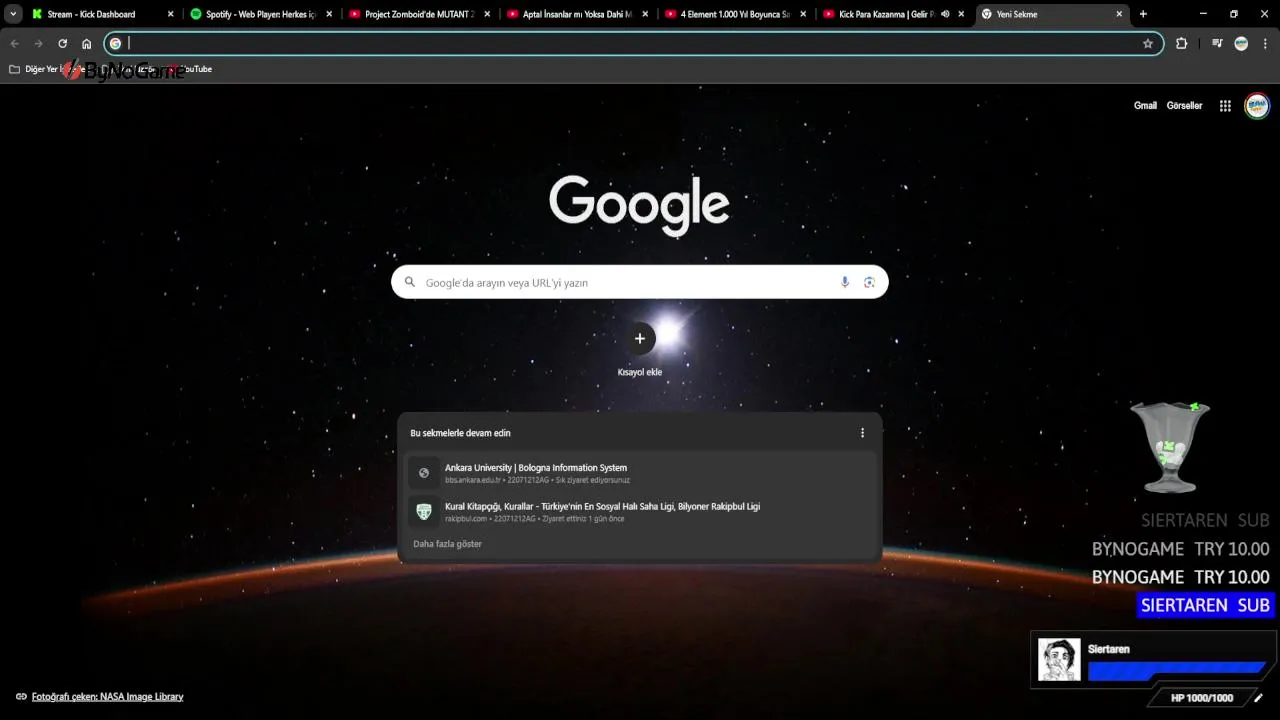Click the HP 1000/1000 label
The width and height of the screenshot is (1280, 720).
[1202, 698]
